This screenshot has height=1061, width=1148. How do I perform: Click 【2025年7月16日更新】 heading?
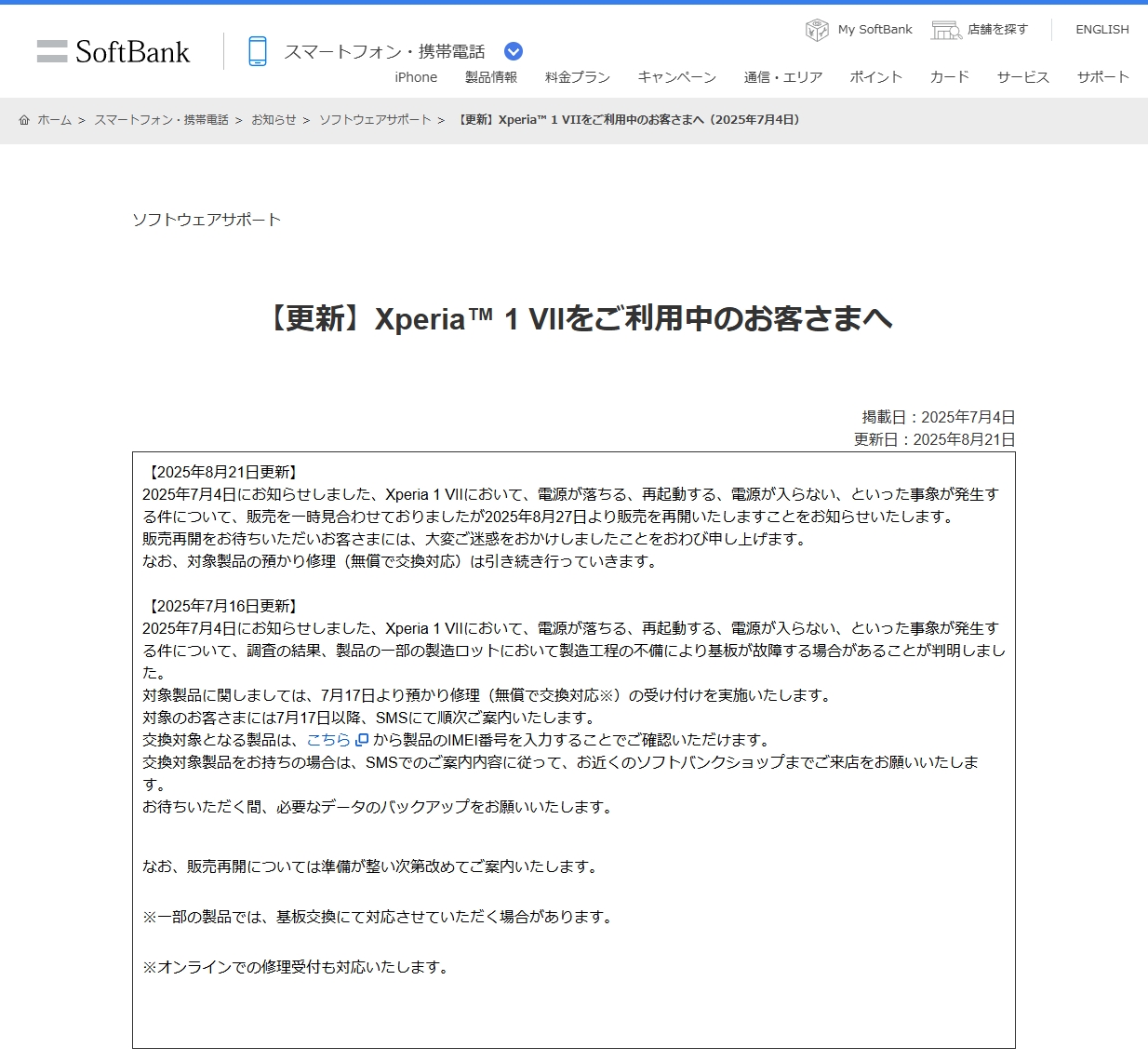coord(222,606)
